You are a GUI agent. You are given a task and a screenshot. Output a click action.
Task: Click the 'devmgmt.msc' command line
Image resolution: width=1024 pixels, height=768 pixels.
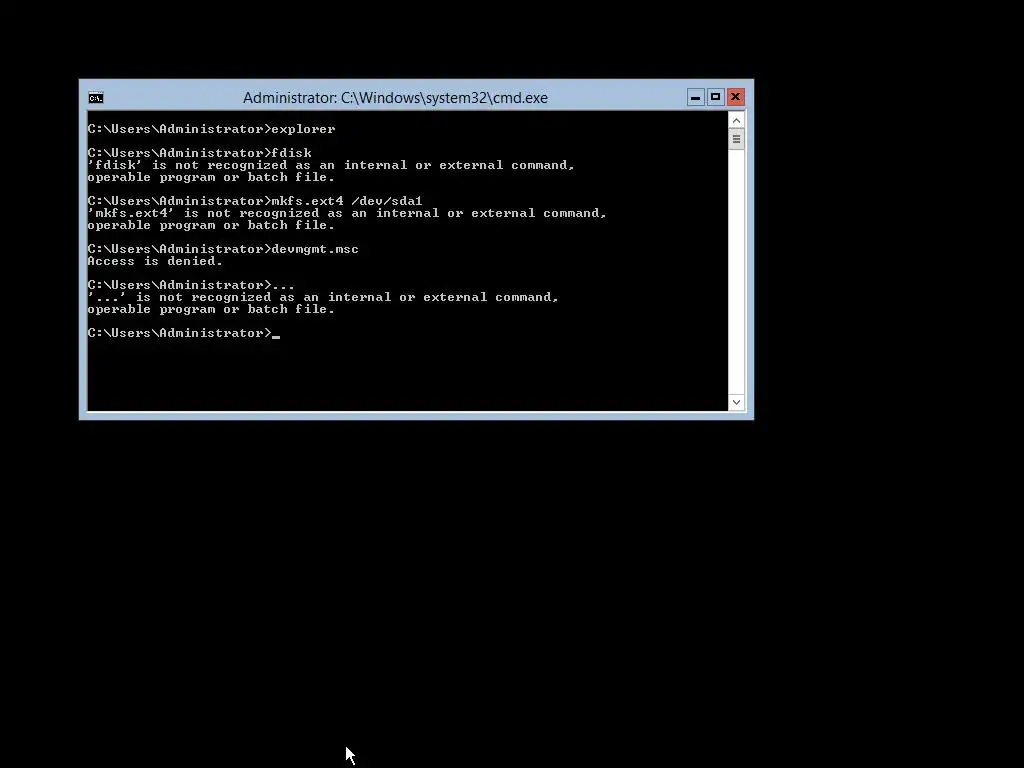click(223, 249)
